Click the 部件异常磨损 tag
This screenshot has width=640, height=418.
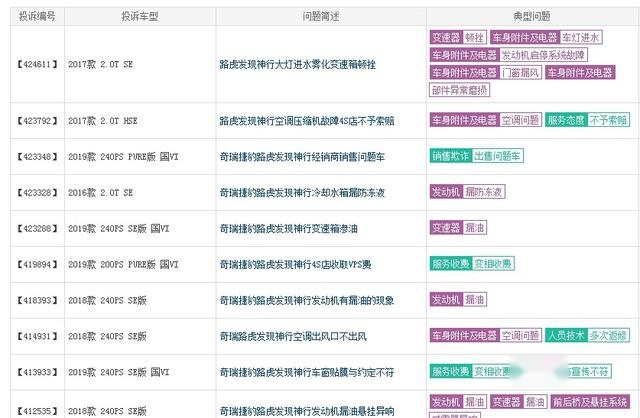tap(460, 90)
